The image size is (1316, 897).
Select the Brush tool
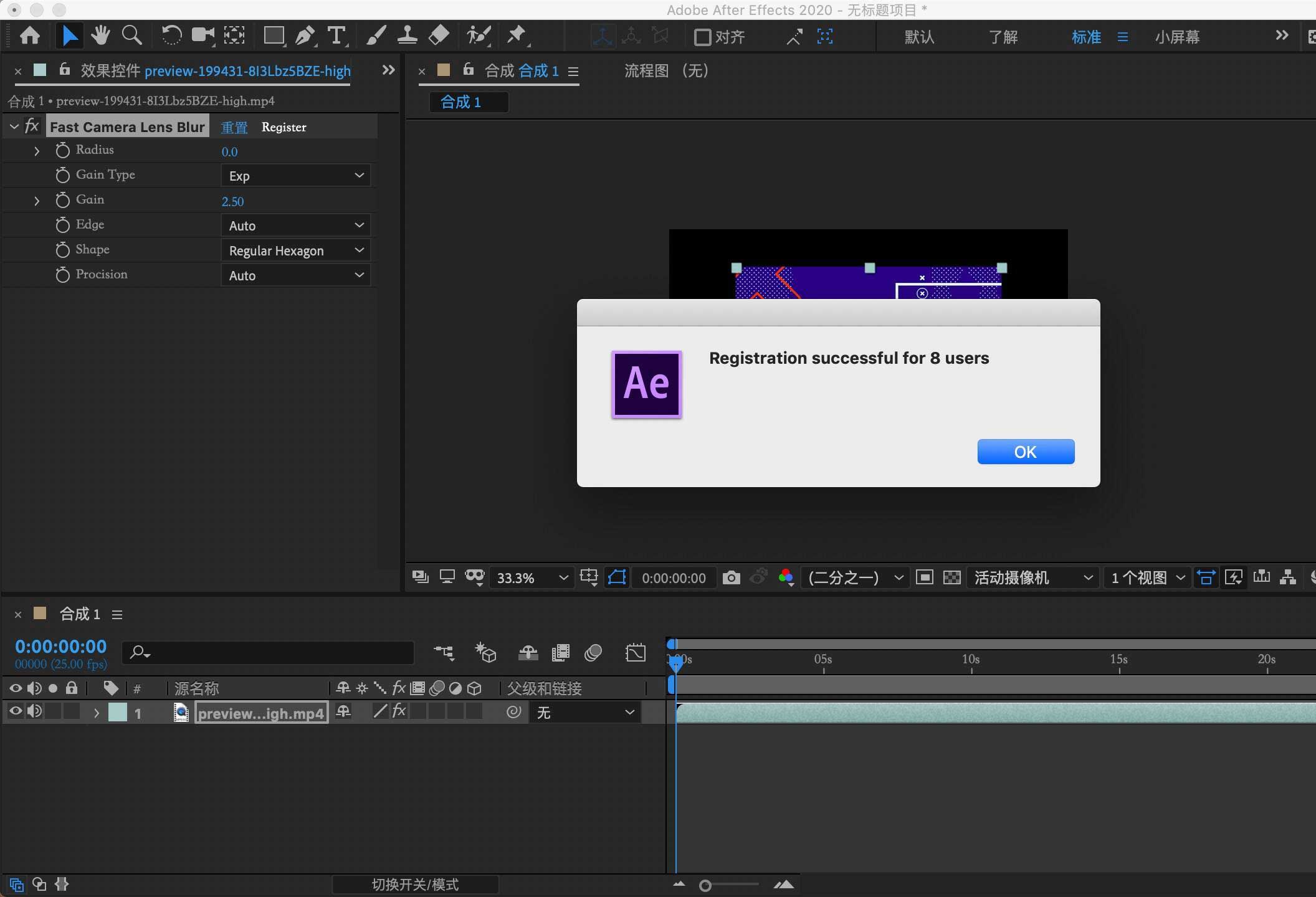tap(376, 36)
